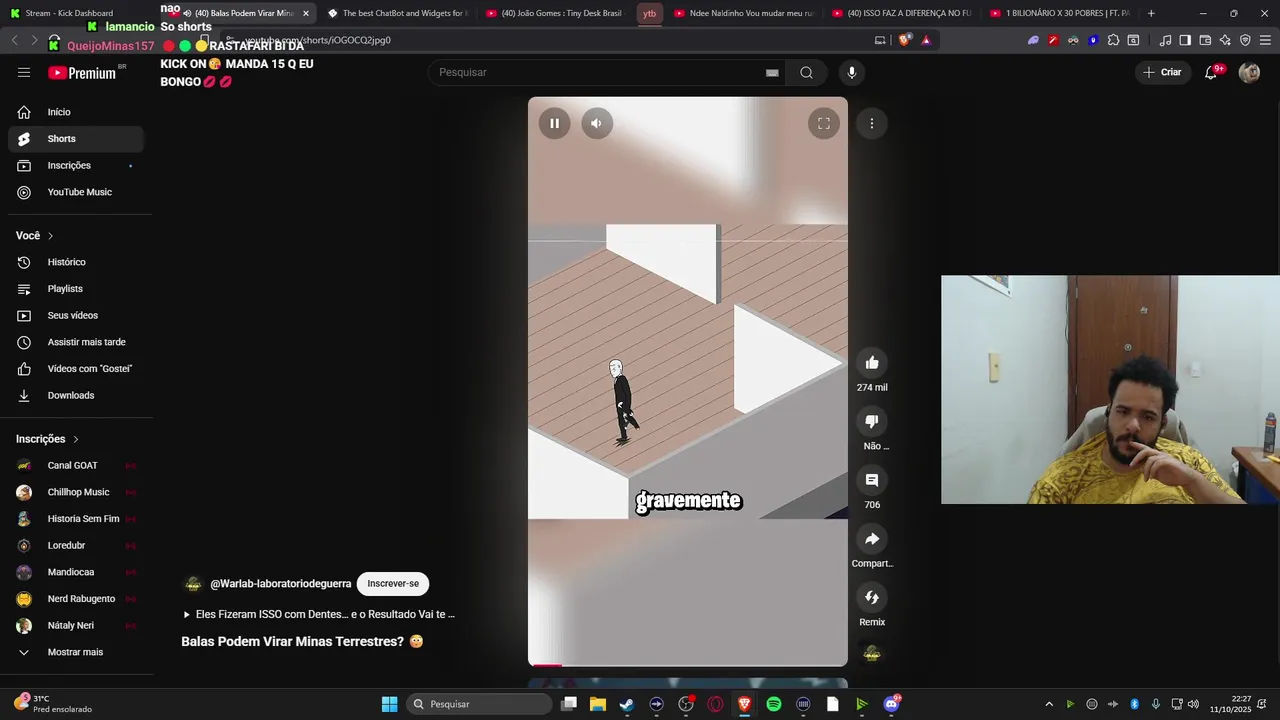1280x720 pixels.
Task: Open YouTube notifications bell
Action: point(1211,72)
